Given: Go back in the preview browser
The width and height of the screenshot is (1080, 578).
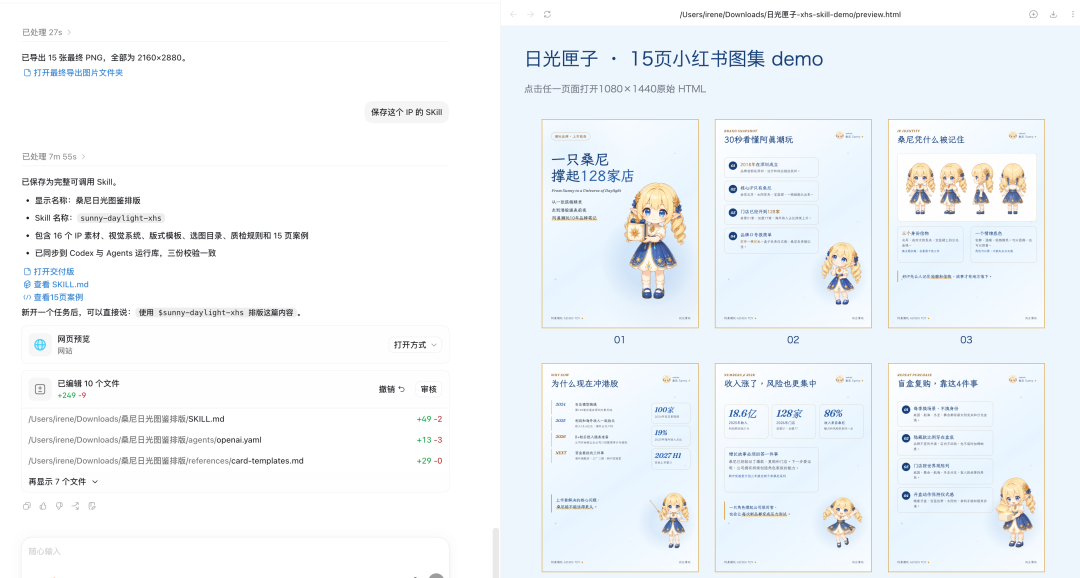Looking at the screenshot, I should click(x=513, y=14).
